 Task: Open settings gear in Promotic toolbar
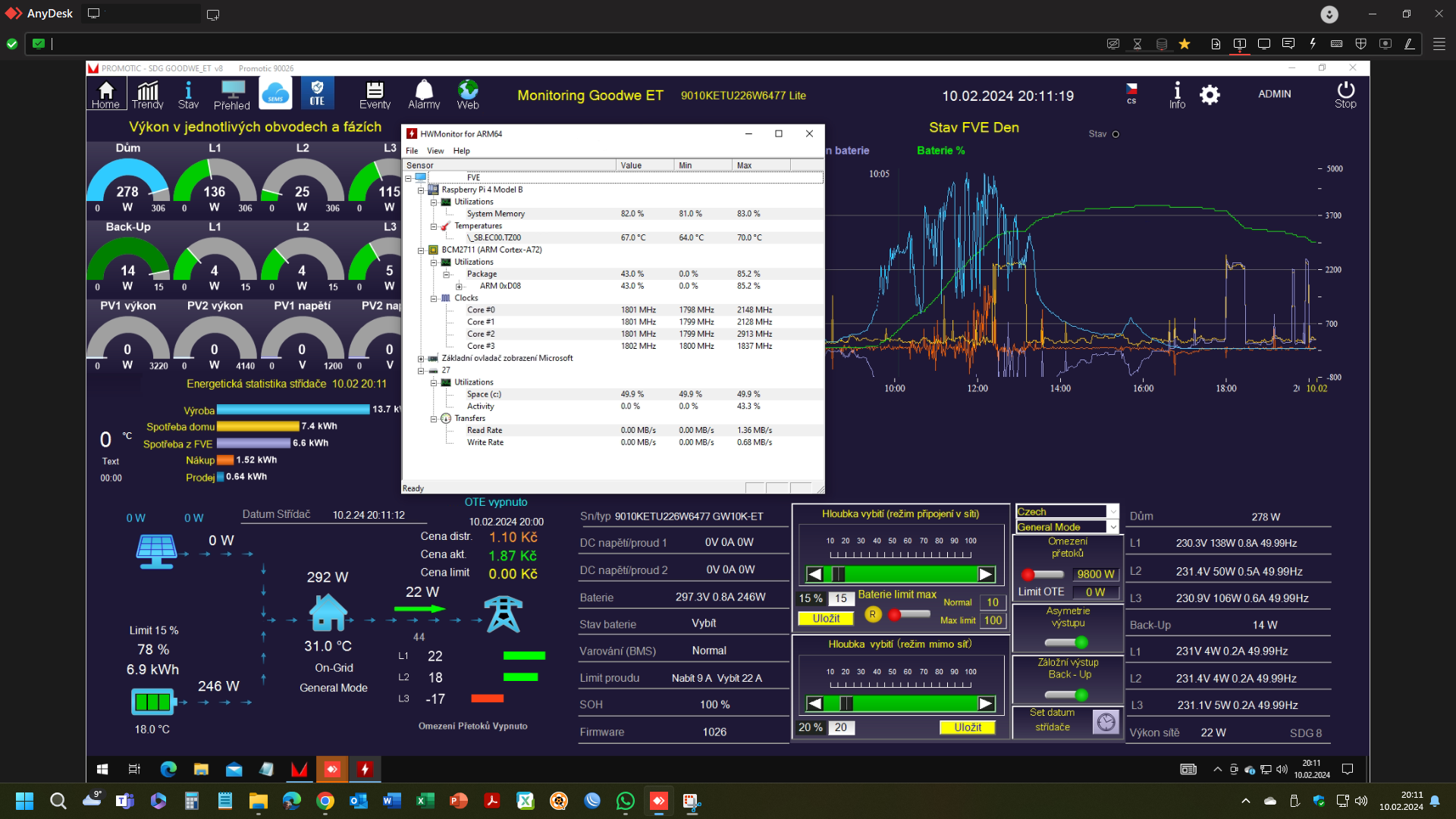pos(1210,95)
